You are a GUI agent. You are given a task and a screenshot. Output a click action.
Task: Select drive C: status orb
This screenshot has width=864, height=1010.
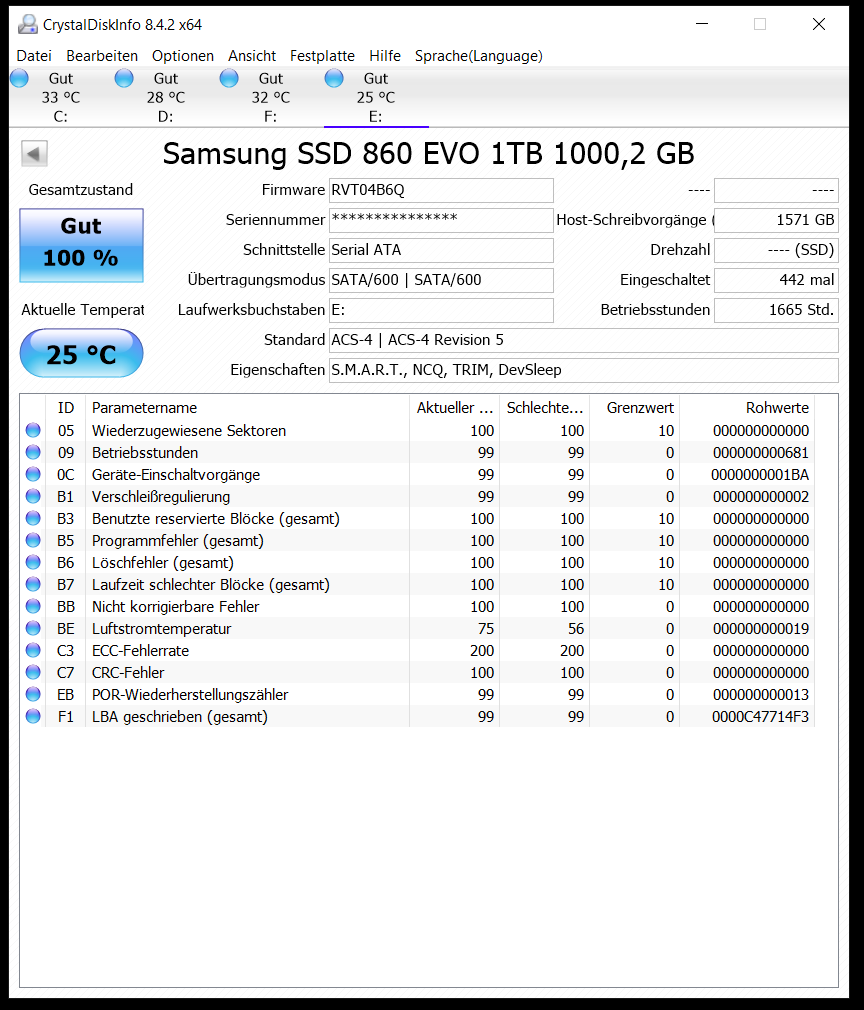(19, 79)
